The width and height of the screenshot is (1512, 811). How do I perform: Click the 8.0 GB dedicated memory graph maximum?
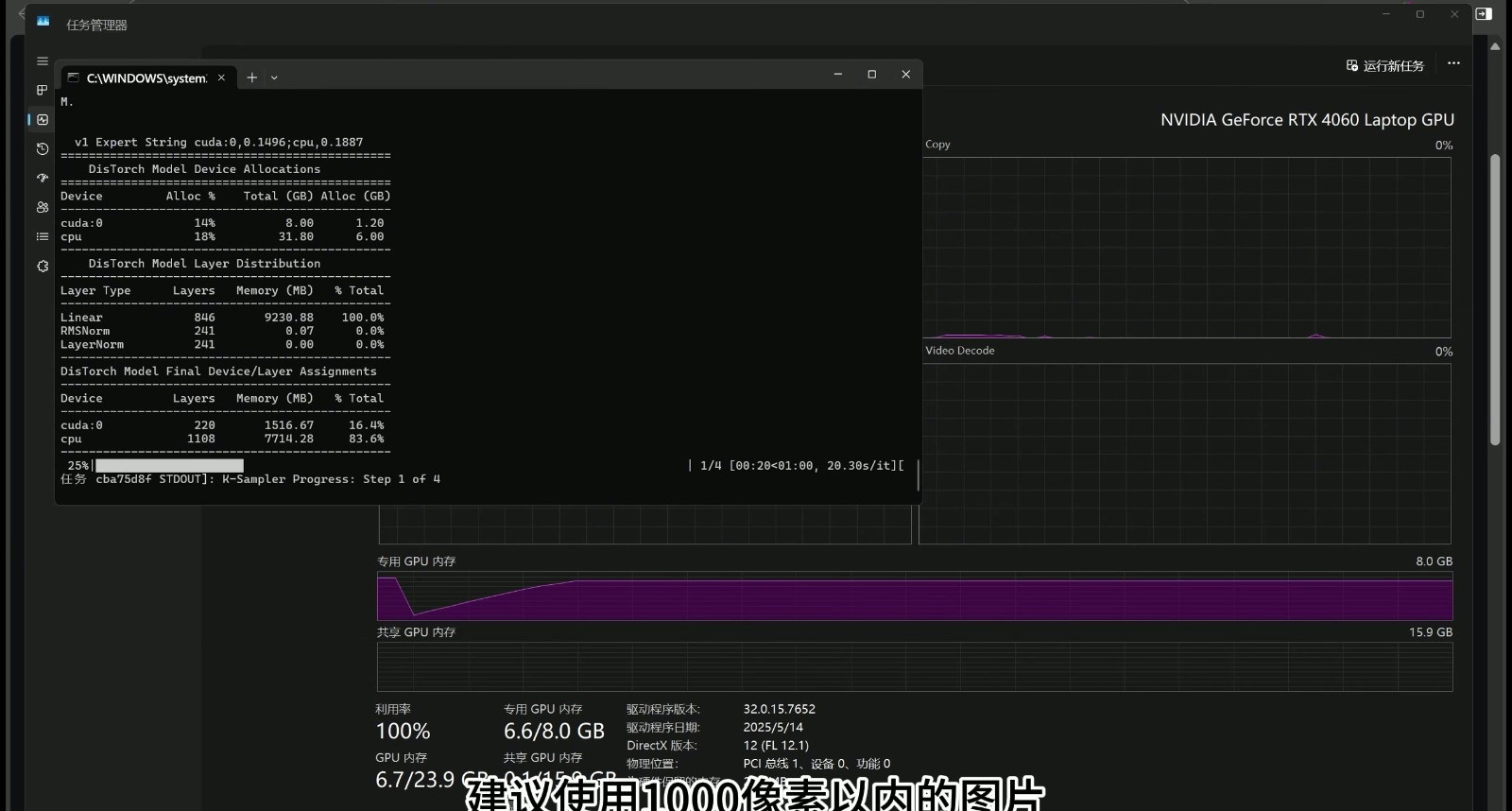coord(1434,561)
